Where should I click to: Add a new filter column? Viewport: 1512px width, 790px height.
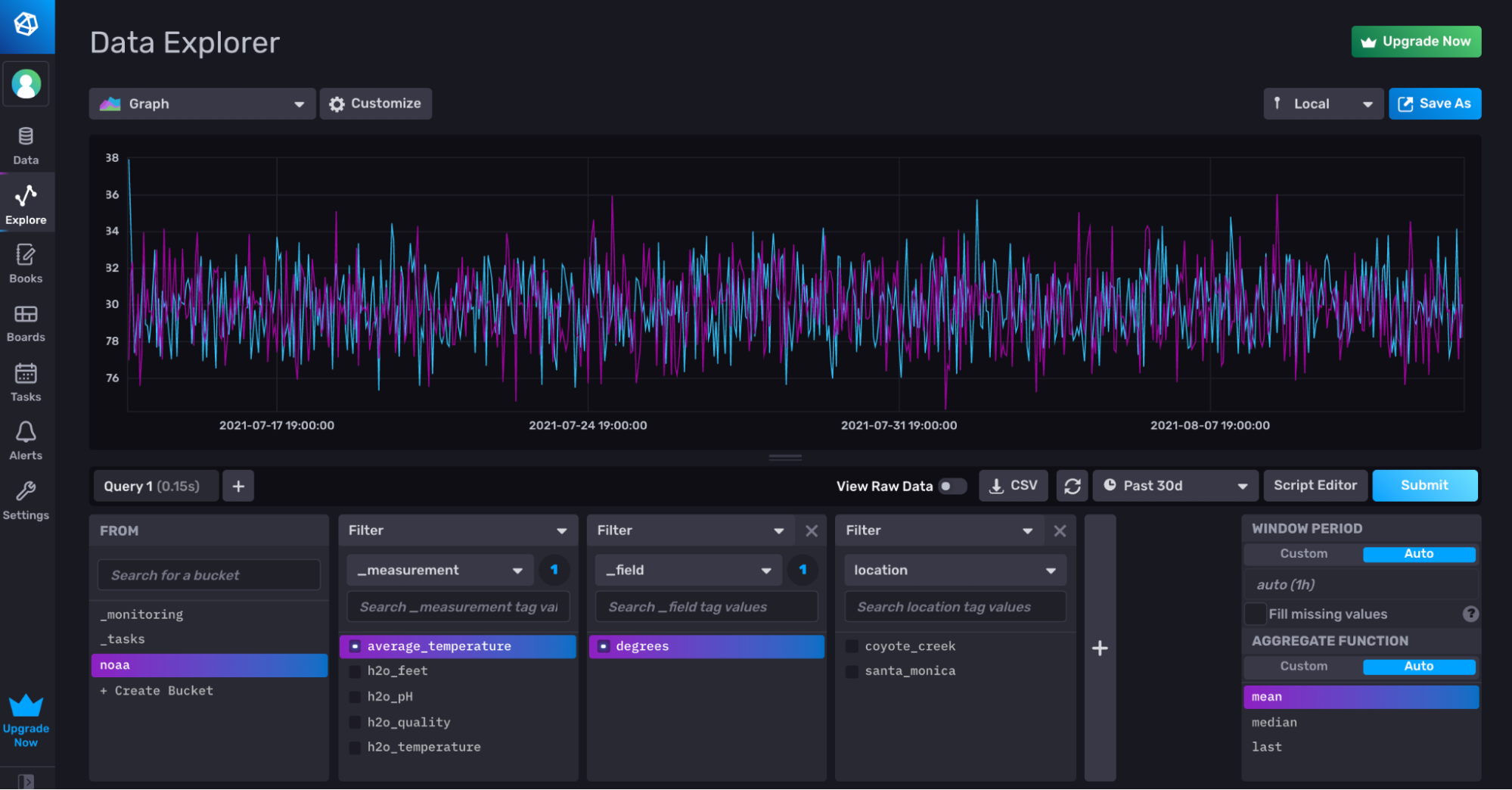1100,648
